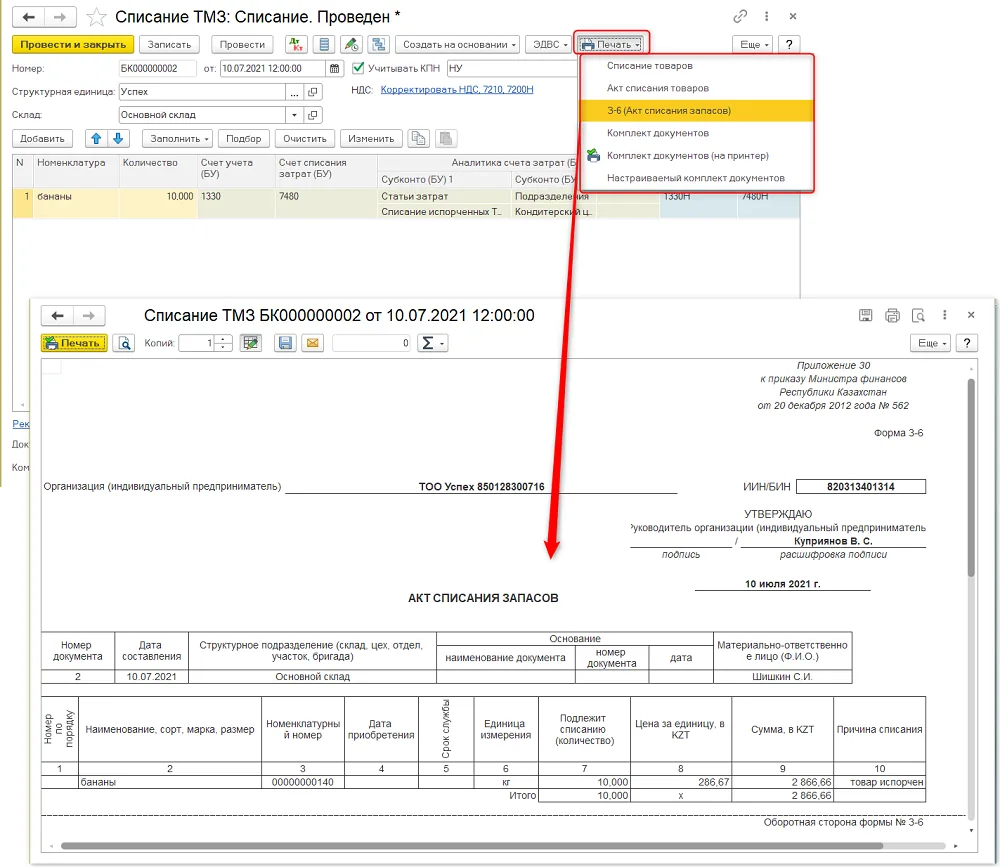Viewport: 1000px width, 867px height.
Task: Add document to favorites with star icon
Action: click(x=96, y=17)
